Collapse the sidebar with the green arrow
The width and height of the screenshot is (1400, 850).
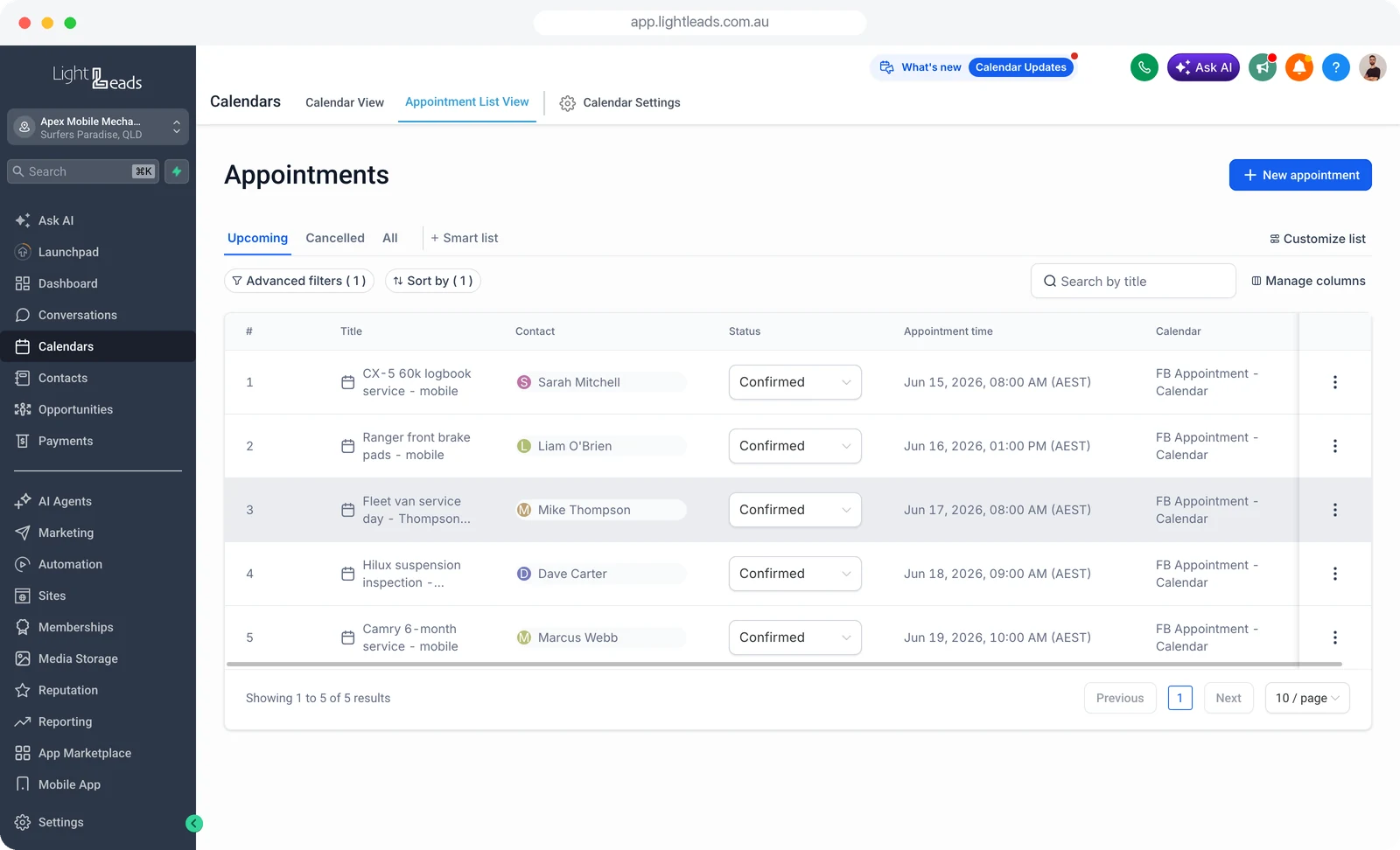[x=194, y=823]
